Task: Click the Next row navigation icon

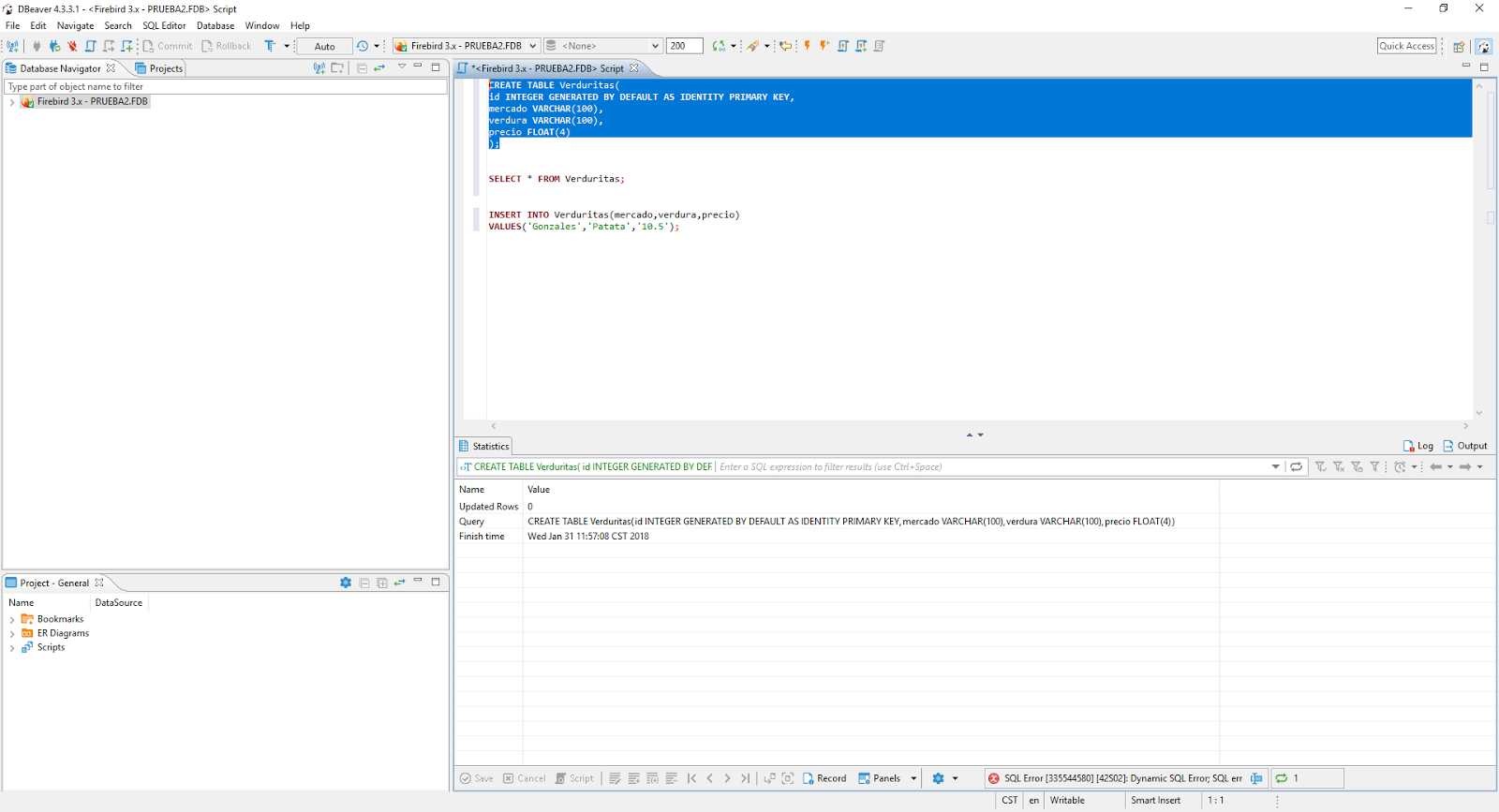Action: pos(727,778)
